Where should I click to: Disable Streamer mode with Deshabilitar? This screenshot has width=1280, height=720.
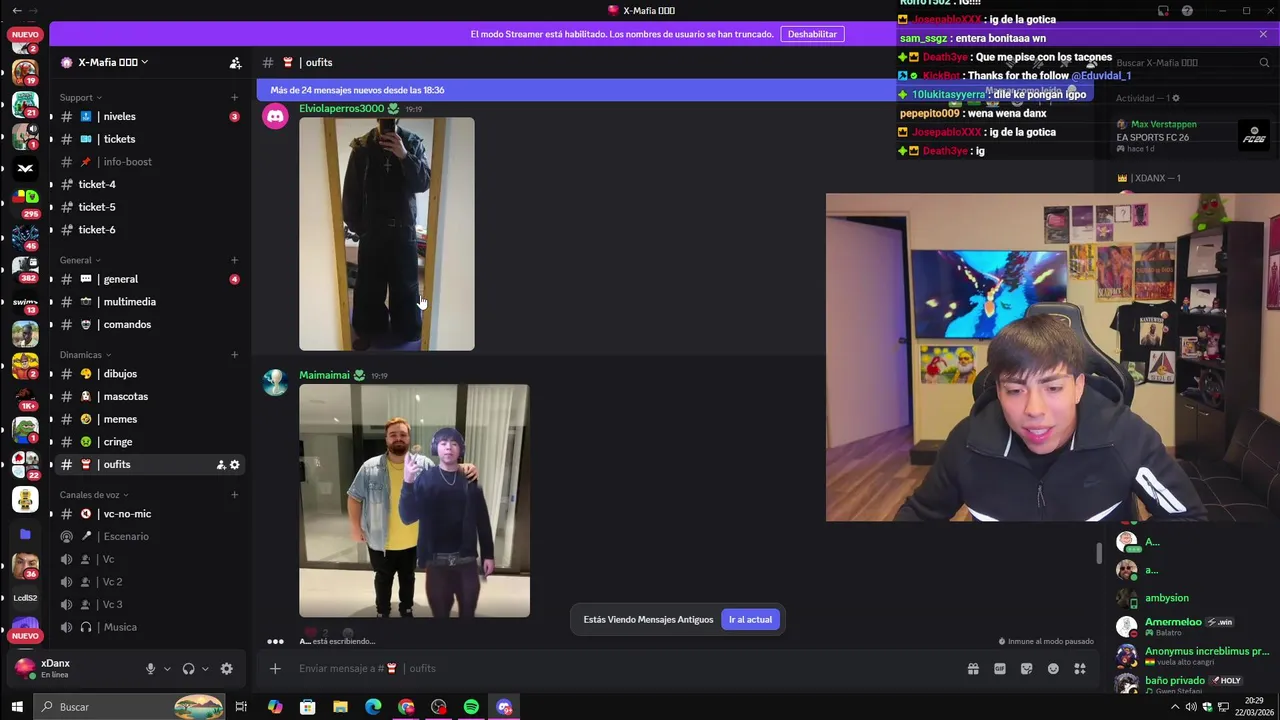(812, 34)
